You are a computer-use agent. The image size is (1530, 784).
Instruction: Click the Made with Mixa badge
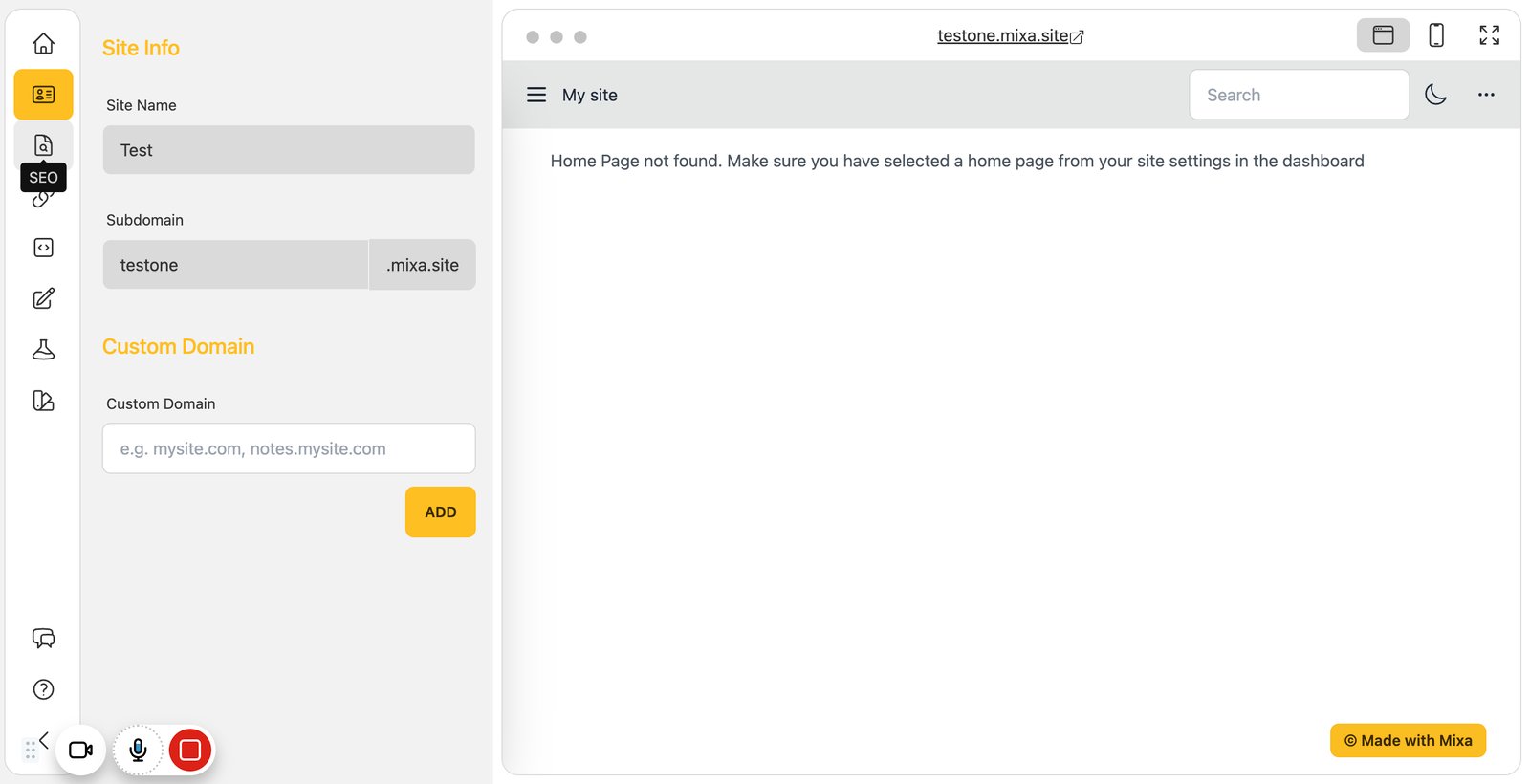[x=1408, y=740]
